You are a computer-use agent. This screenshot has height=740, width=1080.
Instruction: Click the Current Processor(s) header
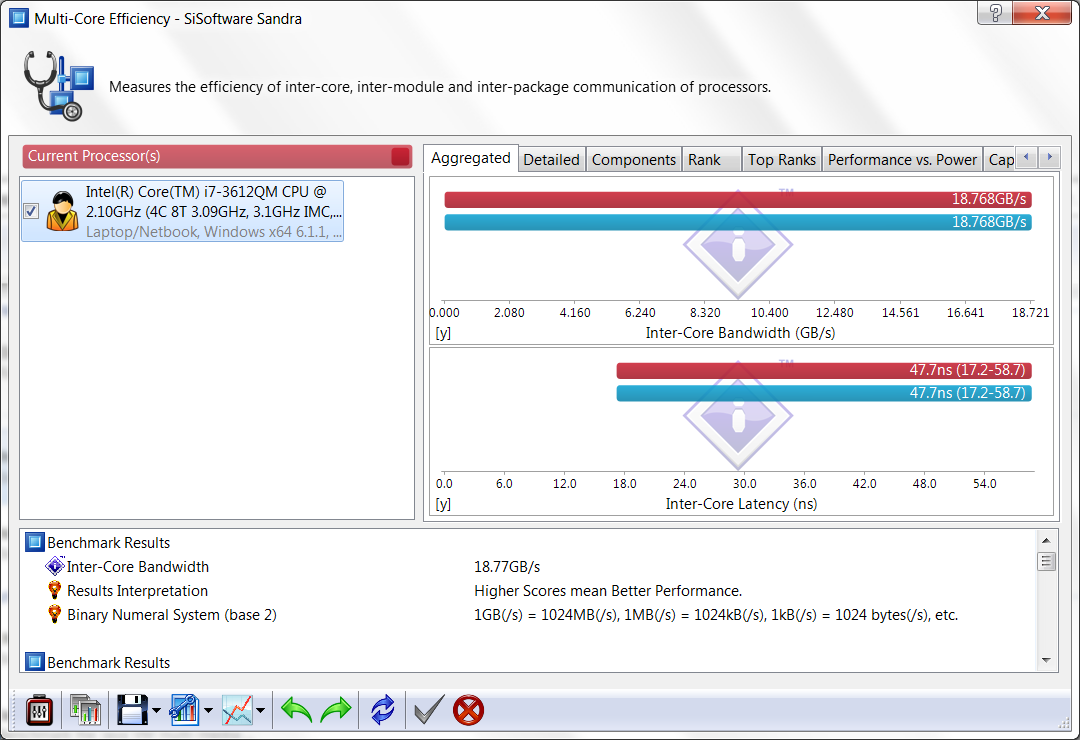pyautogui.click(x=217, y=156)
